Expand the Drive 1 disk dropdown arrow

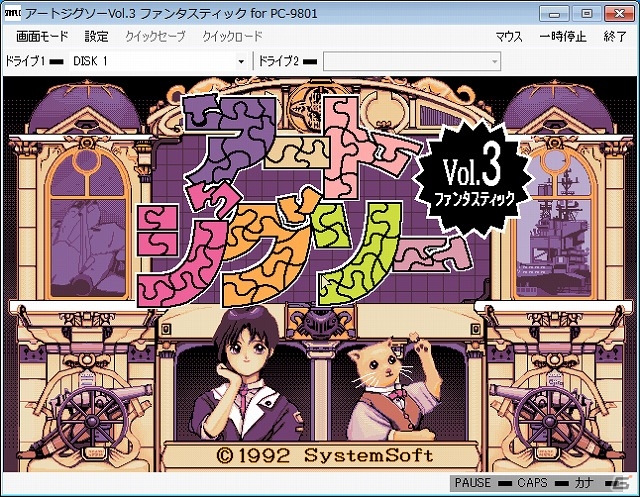[241, 62]
